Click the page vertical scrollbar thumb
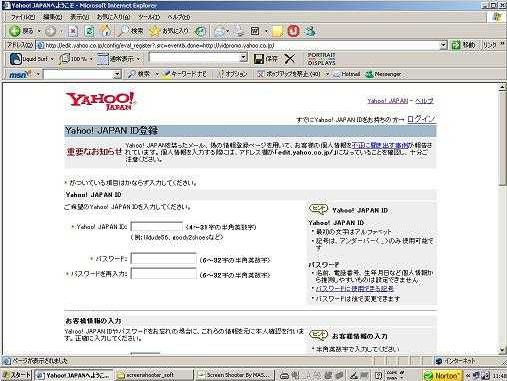507x381 pixels. 502,139
